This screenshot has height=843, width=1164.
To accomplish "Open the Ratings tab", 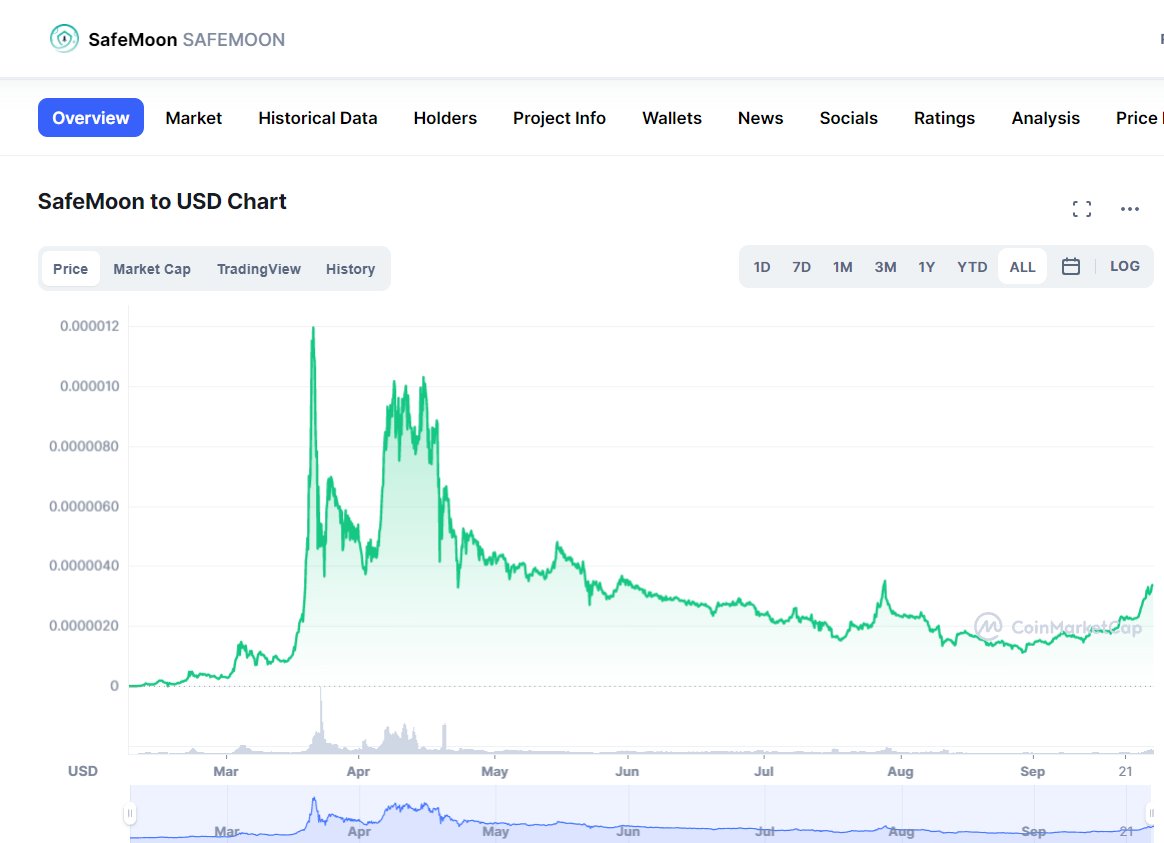I will click(944, 118).
